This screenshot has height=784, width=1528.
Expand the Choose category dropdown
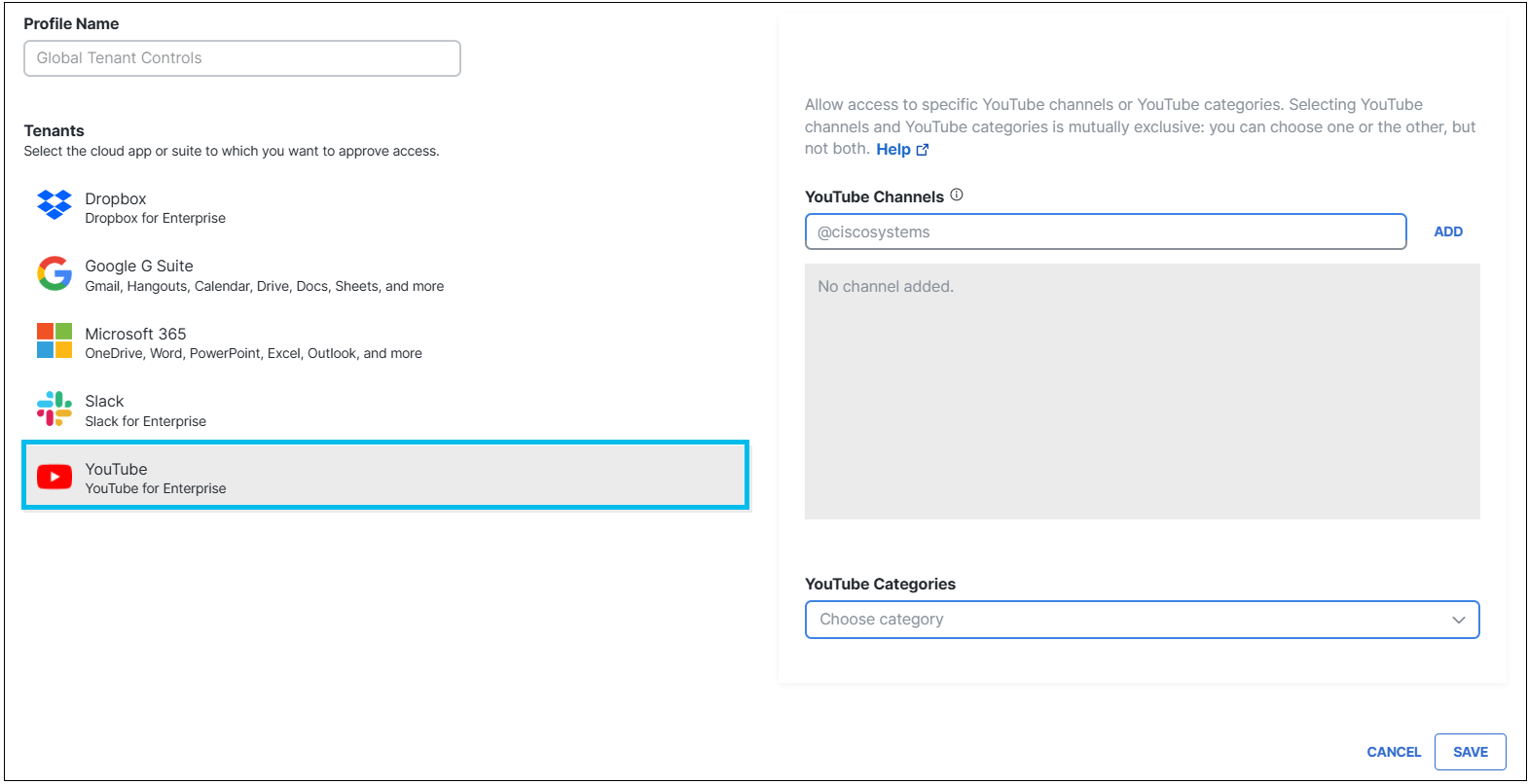pos(1142,620)
